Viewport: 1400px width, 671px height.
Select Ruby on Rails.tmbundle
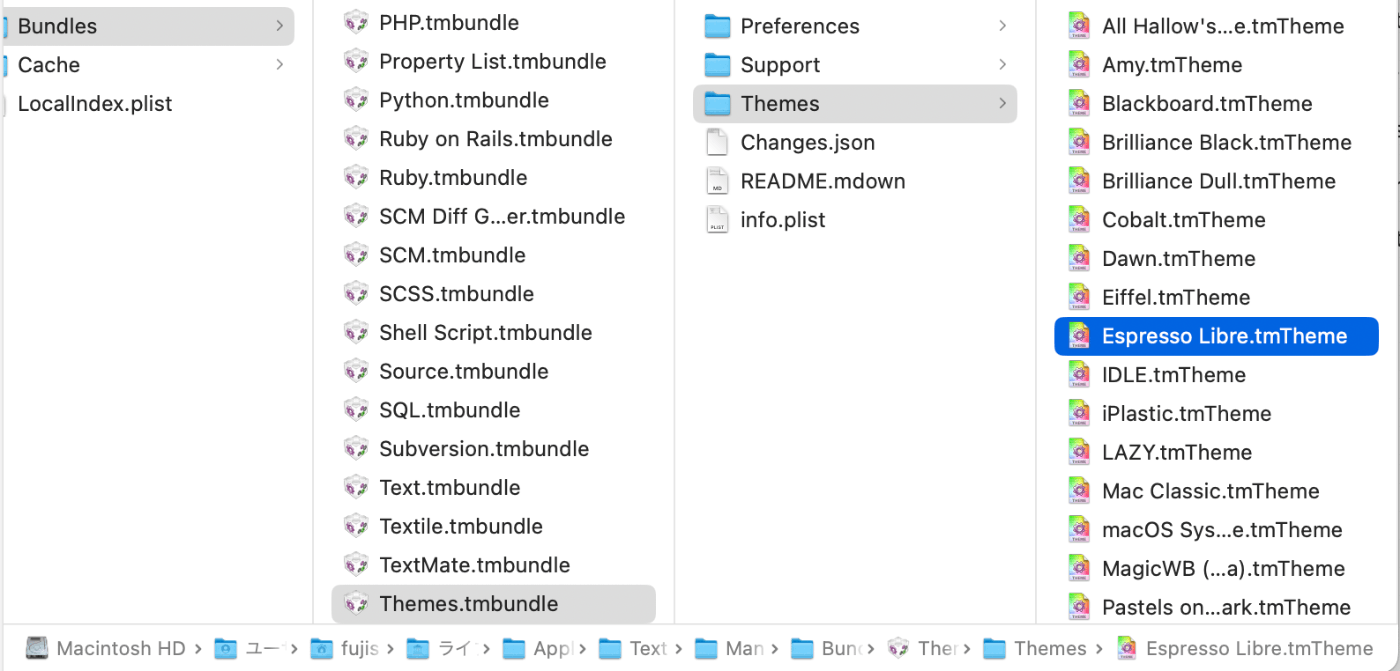[493, 139]
